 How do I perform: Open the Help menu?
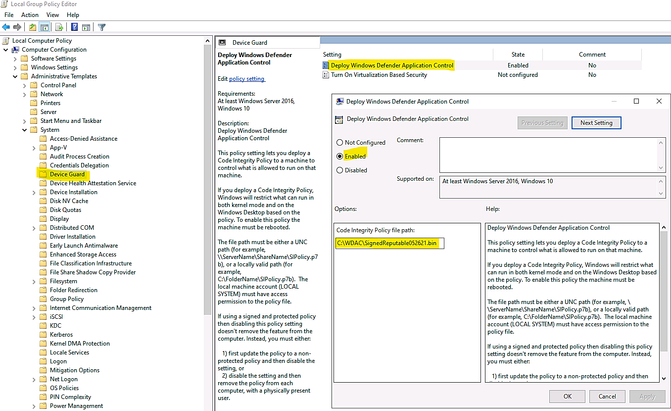click(x=73, y=15)
